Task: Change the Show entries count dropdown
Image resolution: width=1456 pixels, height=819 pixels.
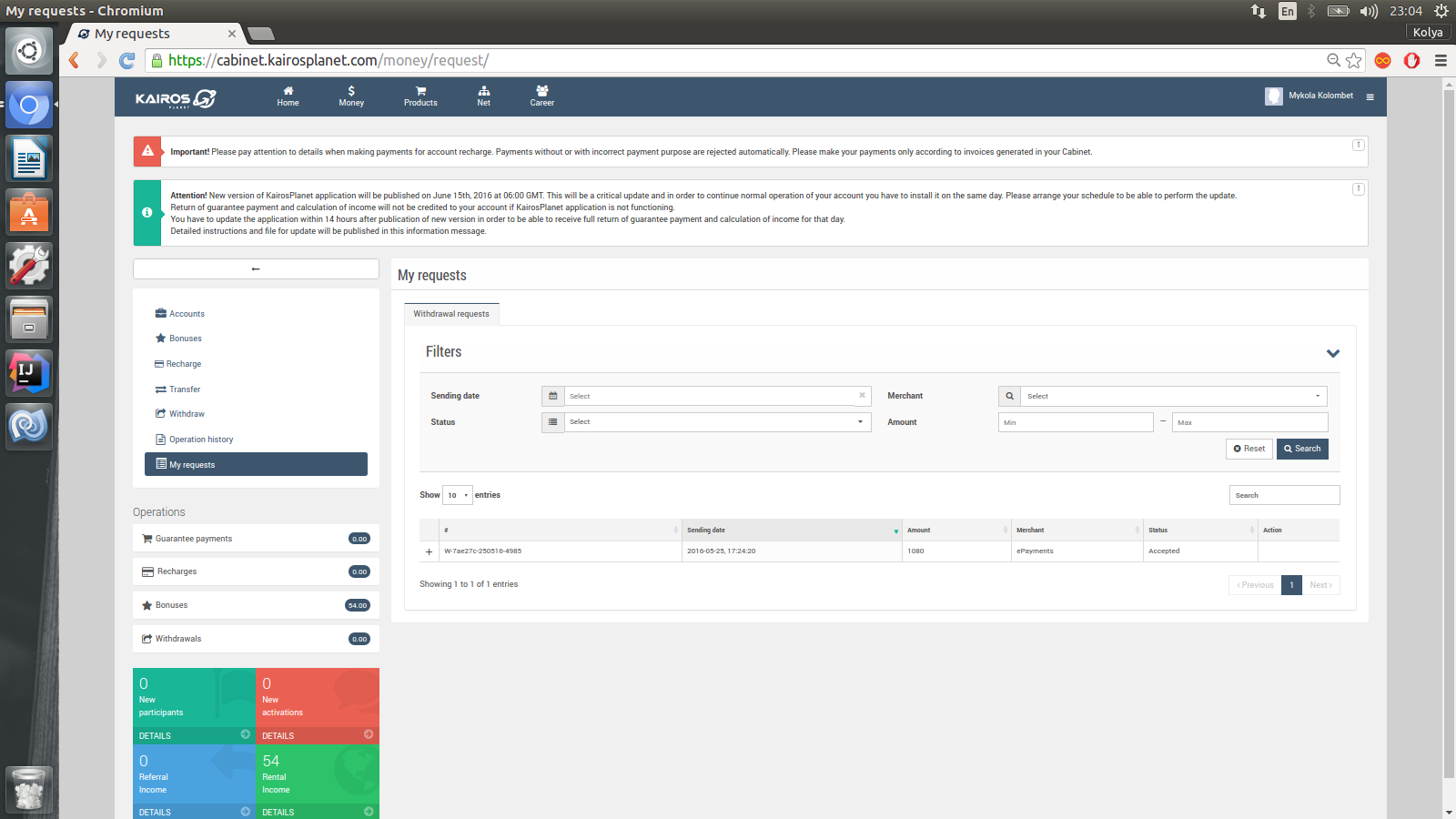Action: 457,495
